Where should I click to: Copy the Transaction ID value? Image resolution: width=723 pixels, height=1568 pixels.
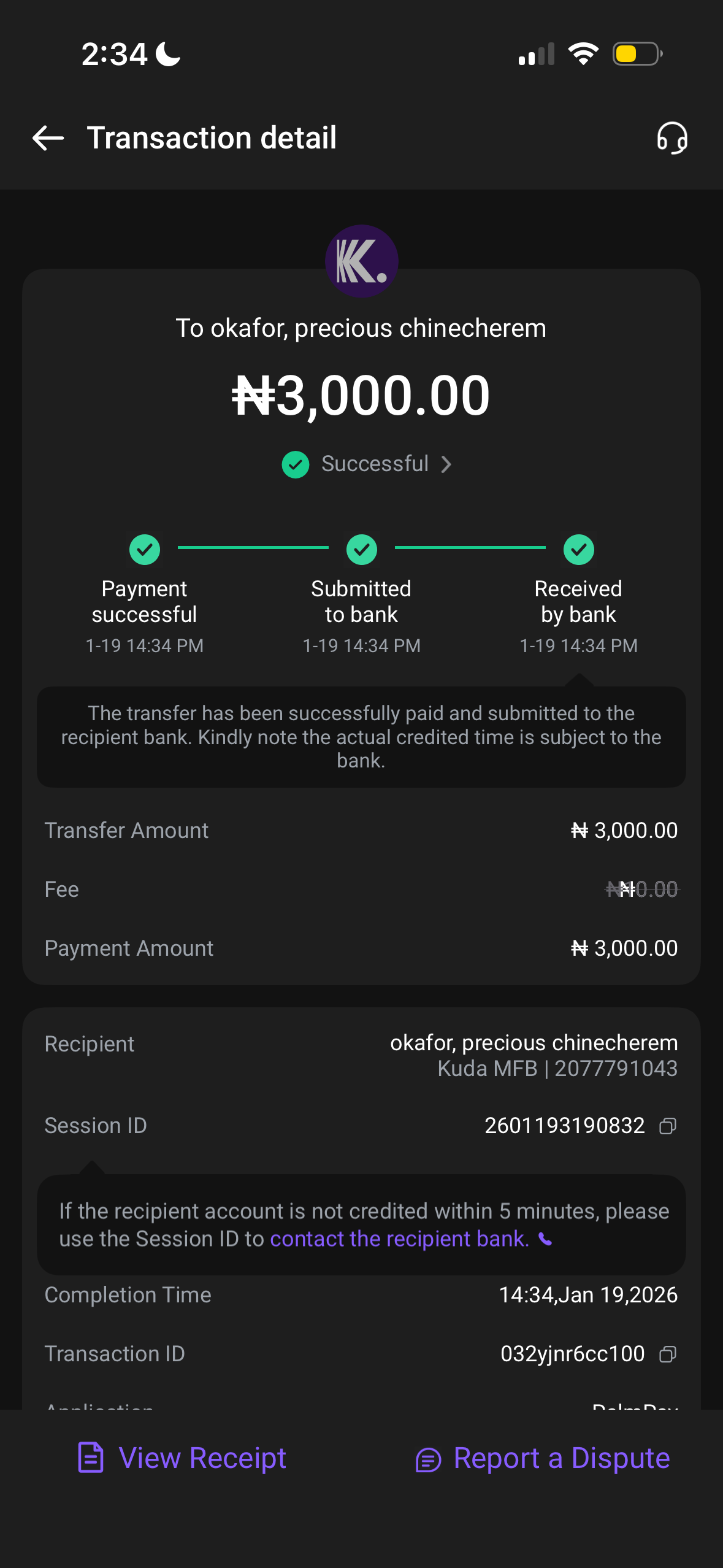668,1355
